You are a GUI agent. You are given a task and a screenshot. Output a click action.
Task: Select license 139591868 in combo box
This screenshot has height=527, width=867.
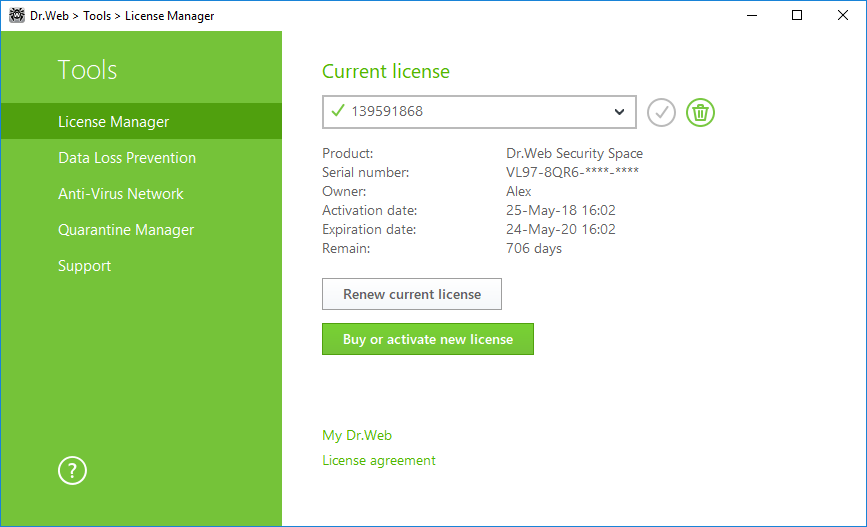[x=479, y=112]
